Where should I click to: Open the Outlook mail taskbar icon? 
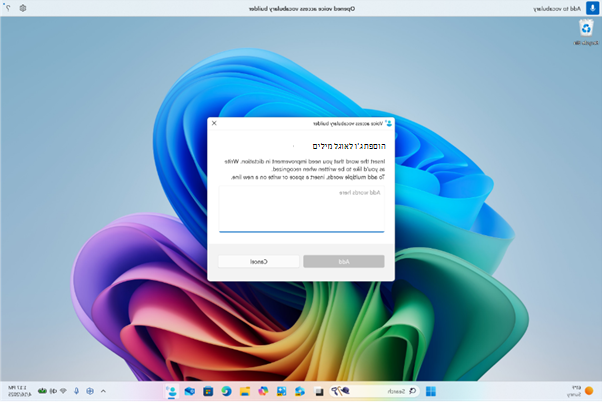[190, 391]
